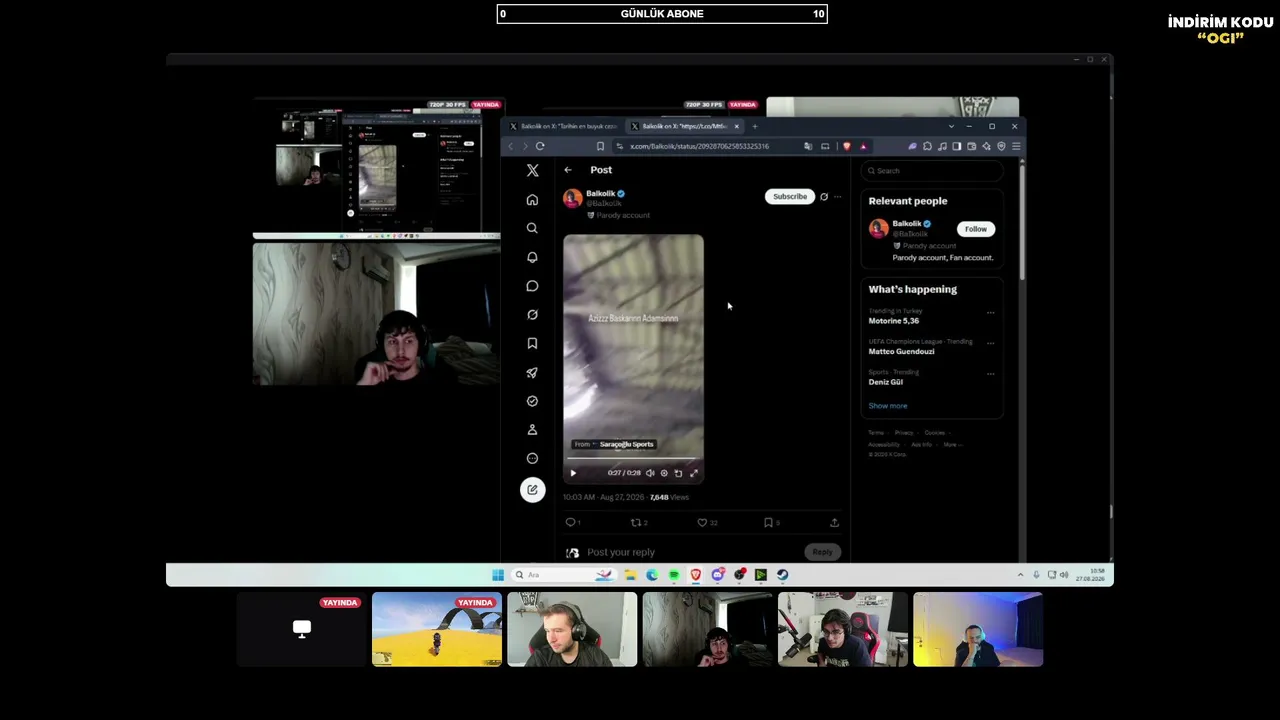This screenshot has width=1280, height=720.
Task: Open Brave browser from the taskbar
Action: point(695,575)
